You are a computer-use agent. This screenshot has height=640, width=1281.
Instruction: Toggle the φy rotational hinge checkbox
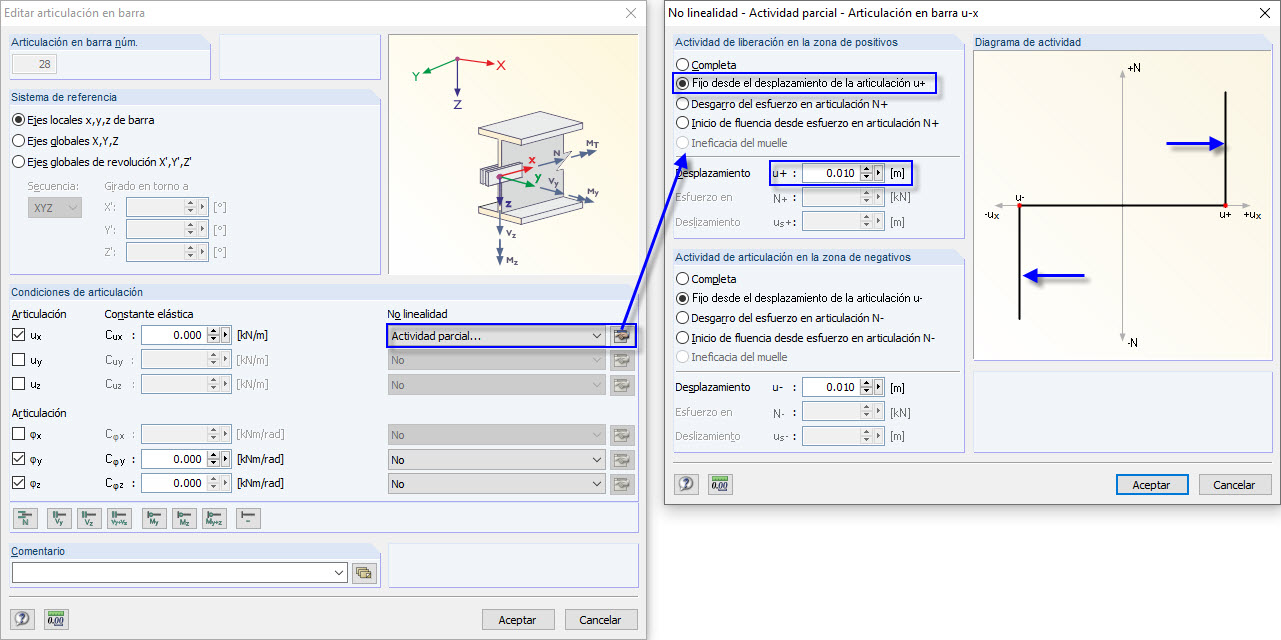(18, 459)
